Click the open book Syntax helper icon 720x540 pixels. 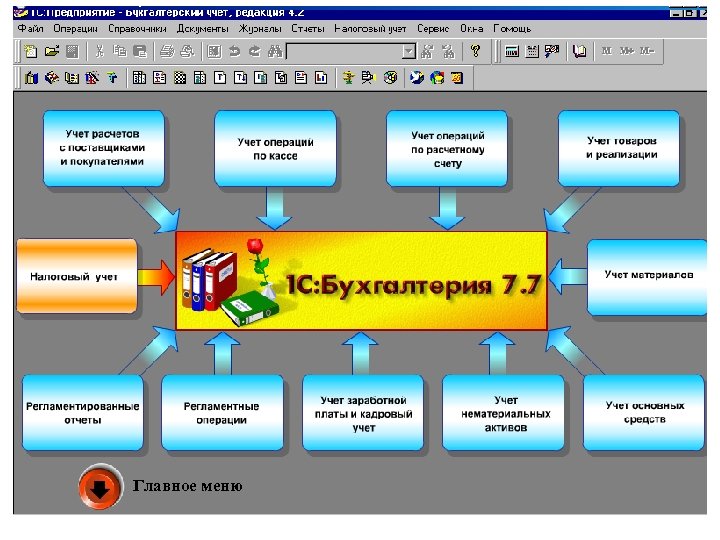pos(579,51)
